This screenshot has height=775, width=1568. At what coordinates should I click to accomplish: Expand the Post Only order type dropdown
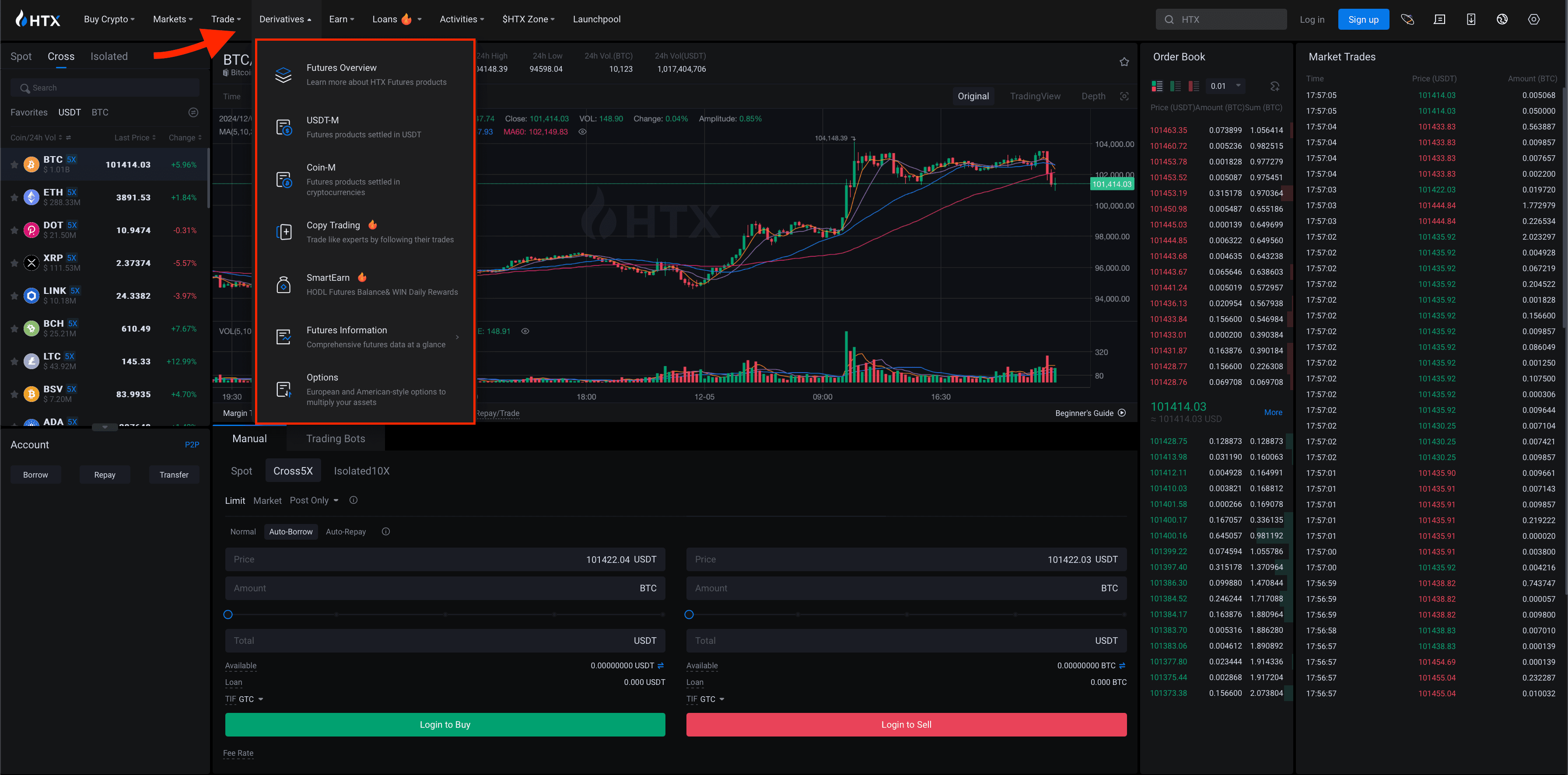coord(314,501)
